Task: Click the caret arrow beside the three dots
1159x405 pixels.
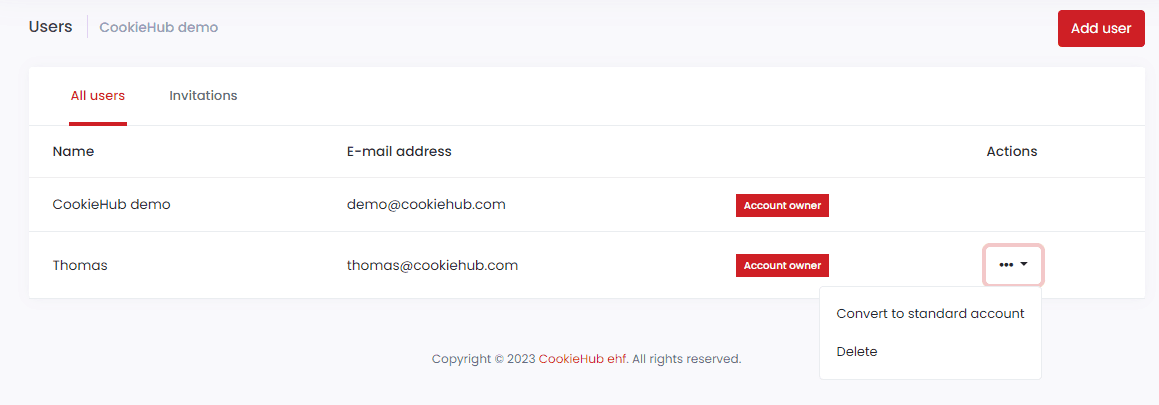Action: 1024,264
